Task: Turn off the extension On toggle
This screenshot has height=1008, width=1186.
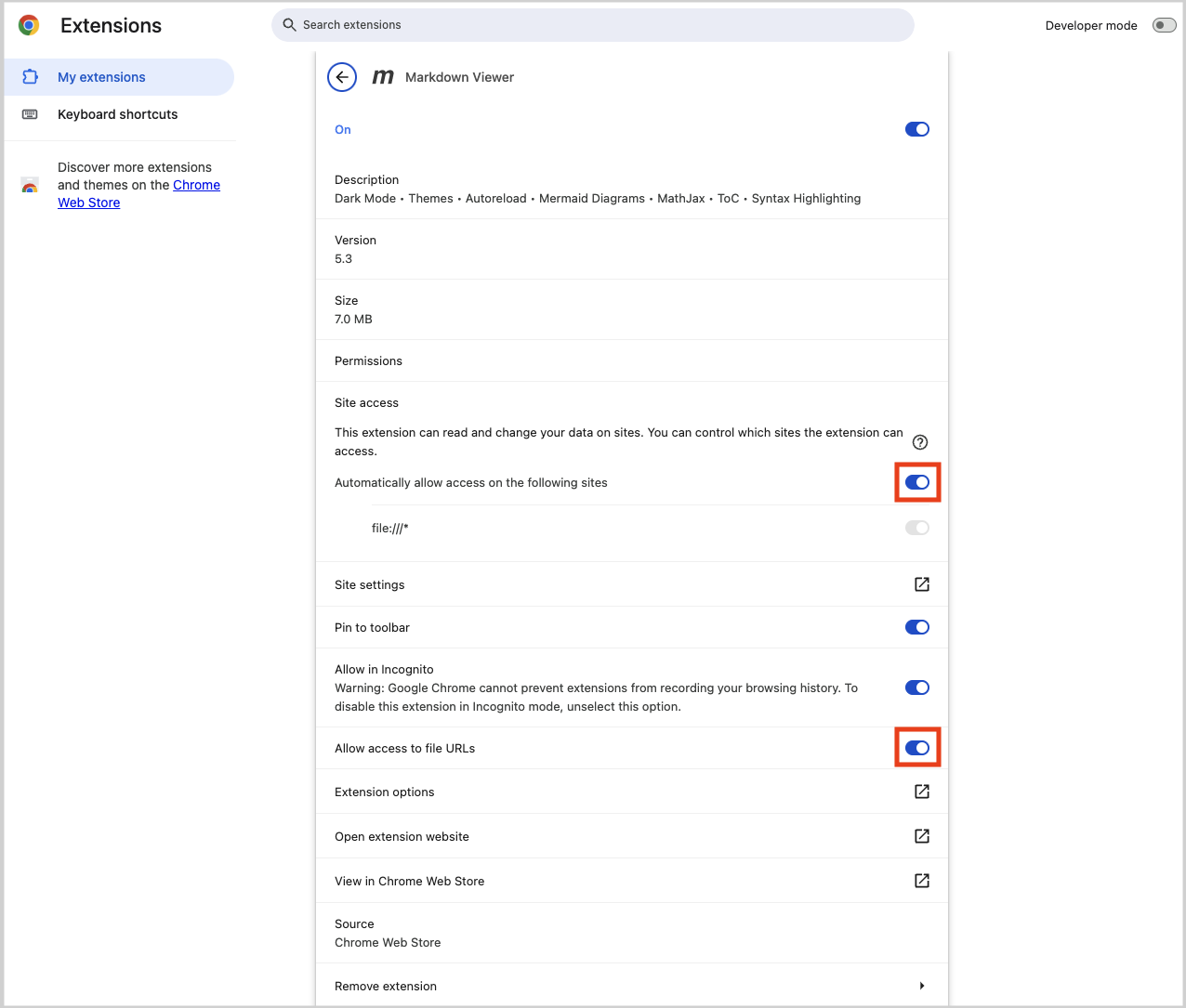Action: [917, 129]
